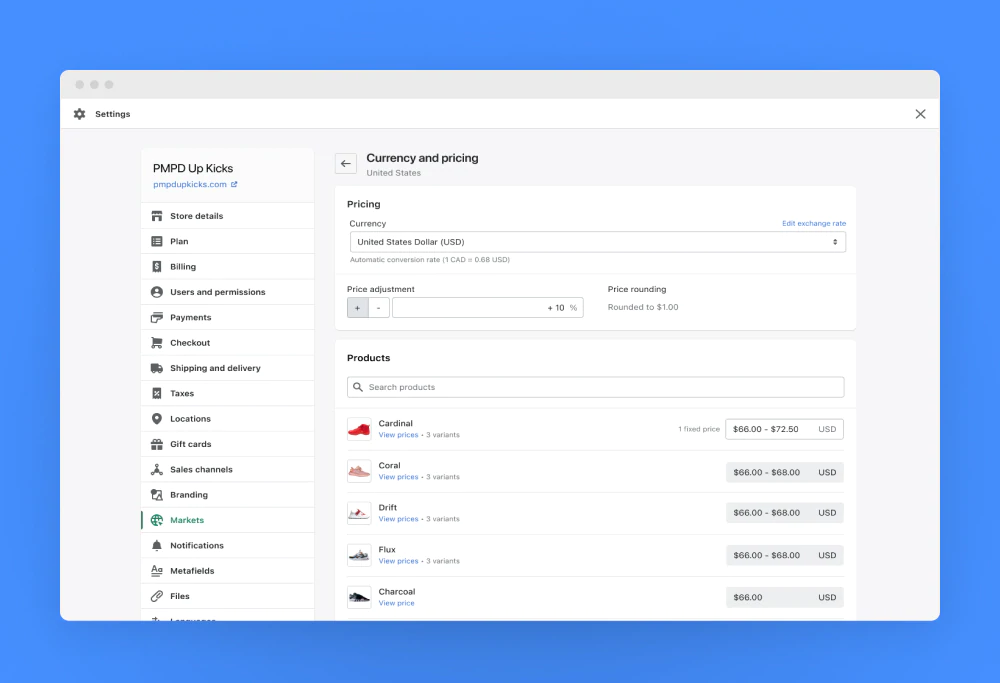Click the 'Automatic conversion rate' note
The image size is (1000, 683).
pos(430,260)
